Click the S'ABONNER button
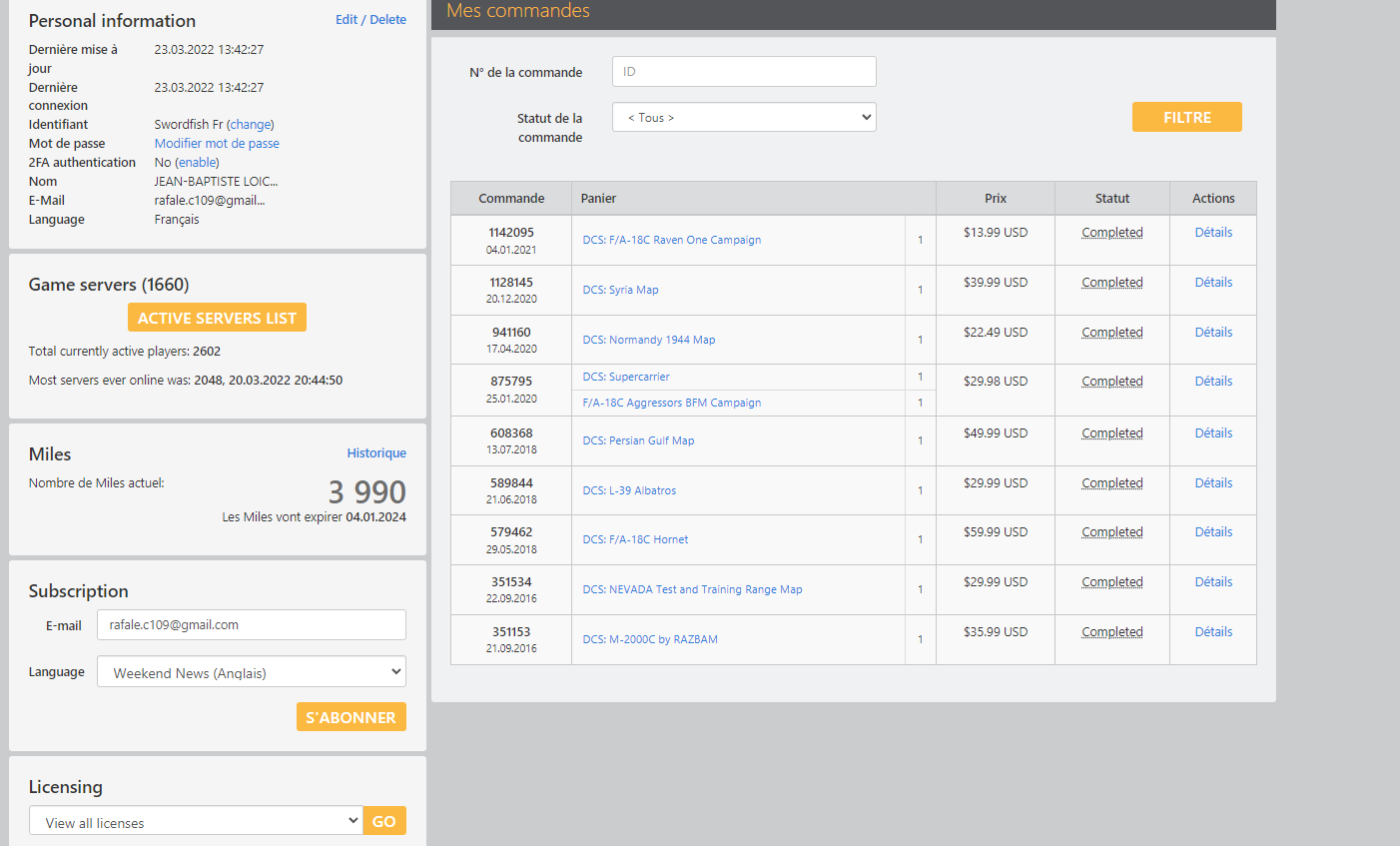This screenshot has height=846, width=1400. pyautogui.click(x=351, y=717)
